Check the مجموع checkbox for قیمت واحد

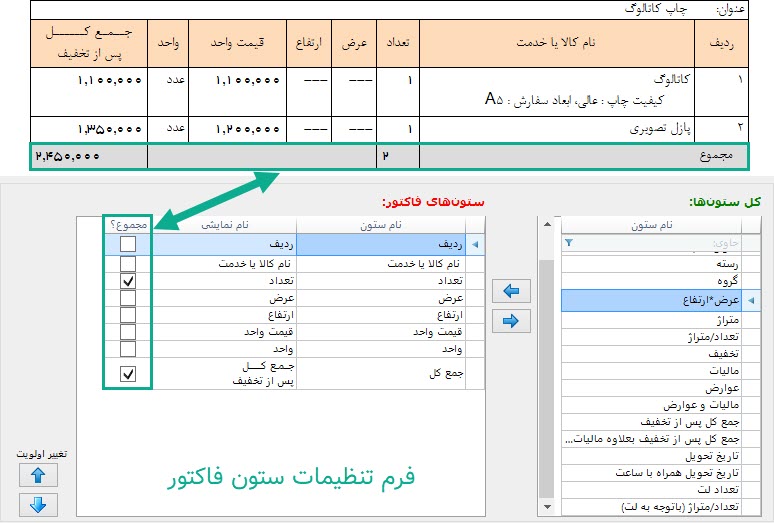point(128,332)
